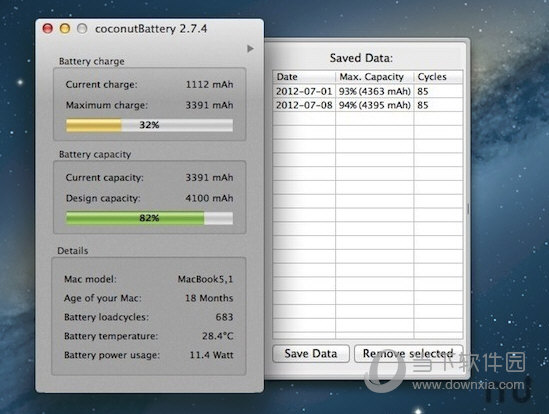Click the coconutBattery 2.7.4 window title
Image resolution: width=549 pixels, height=414 pixels.
pyautogui.click(x=151, y=28)
